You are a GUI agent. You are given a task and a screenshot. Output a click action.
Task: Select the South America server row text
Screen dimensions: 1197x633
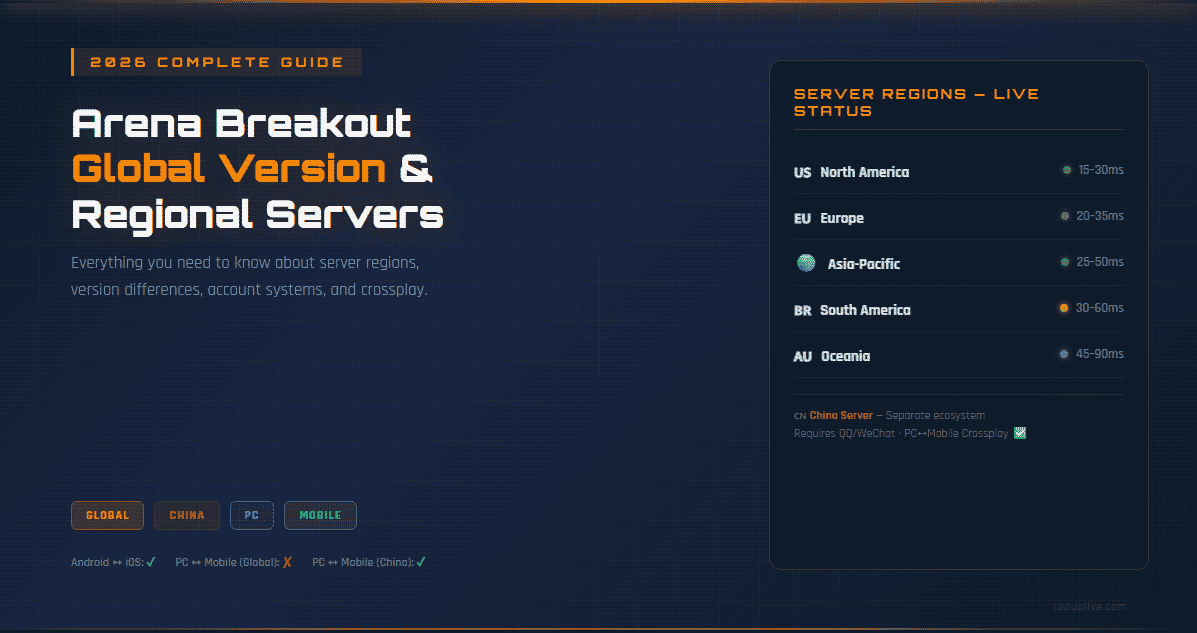tap(865, 310)
